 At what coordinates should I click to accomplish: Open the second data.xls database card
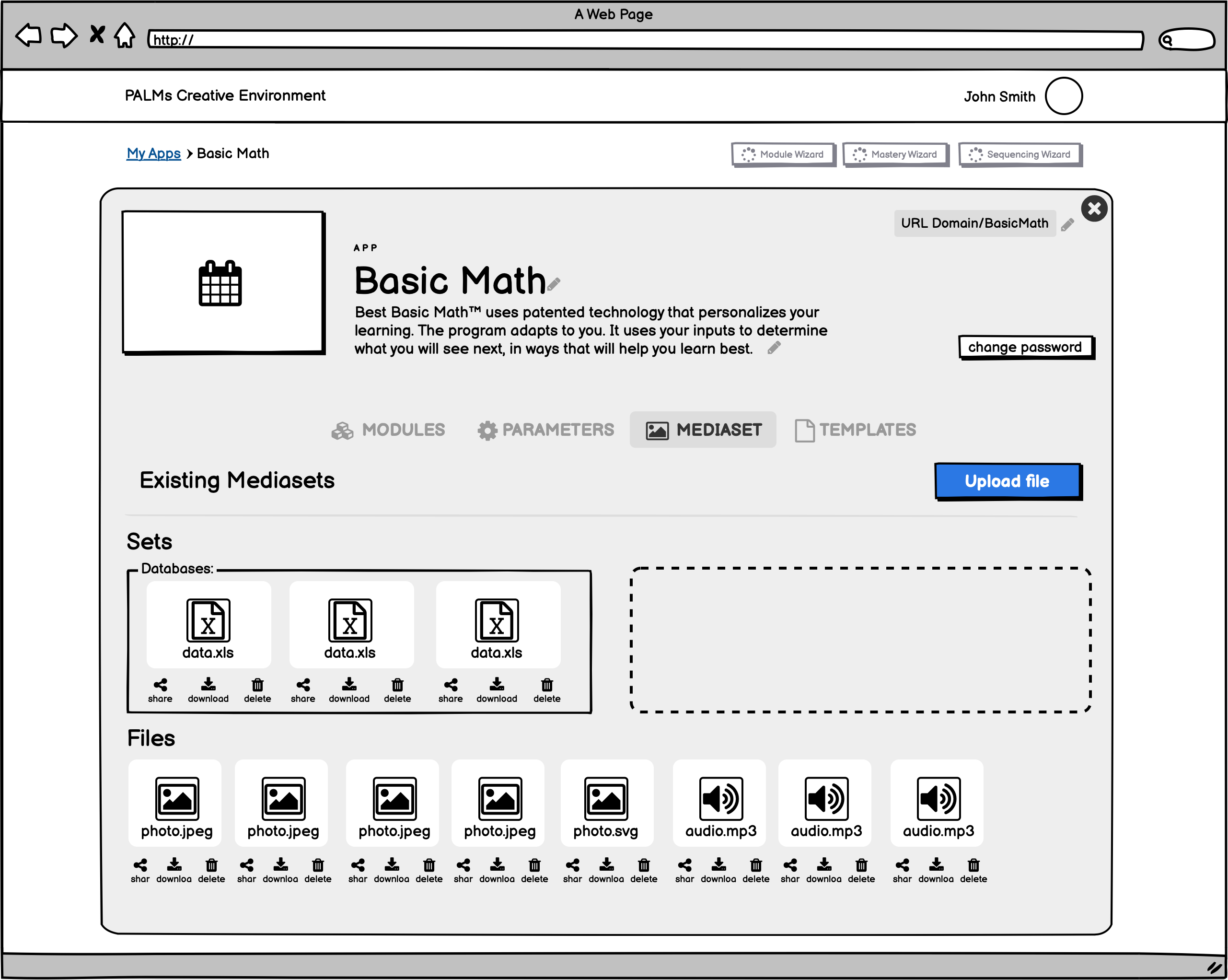pos(351,624)
